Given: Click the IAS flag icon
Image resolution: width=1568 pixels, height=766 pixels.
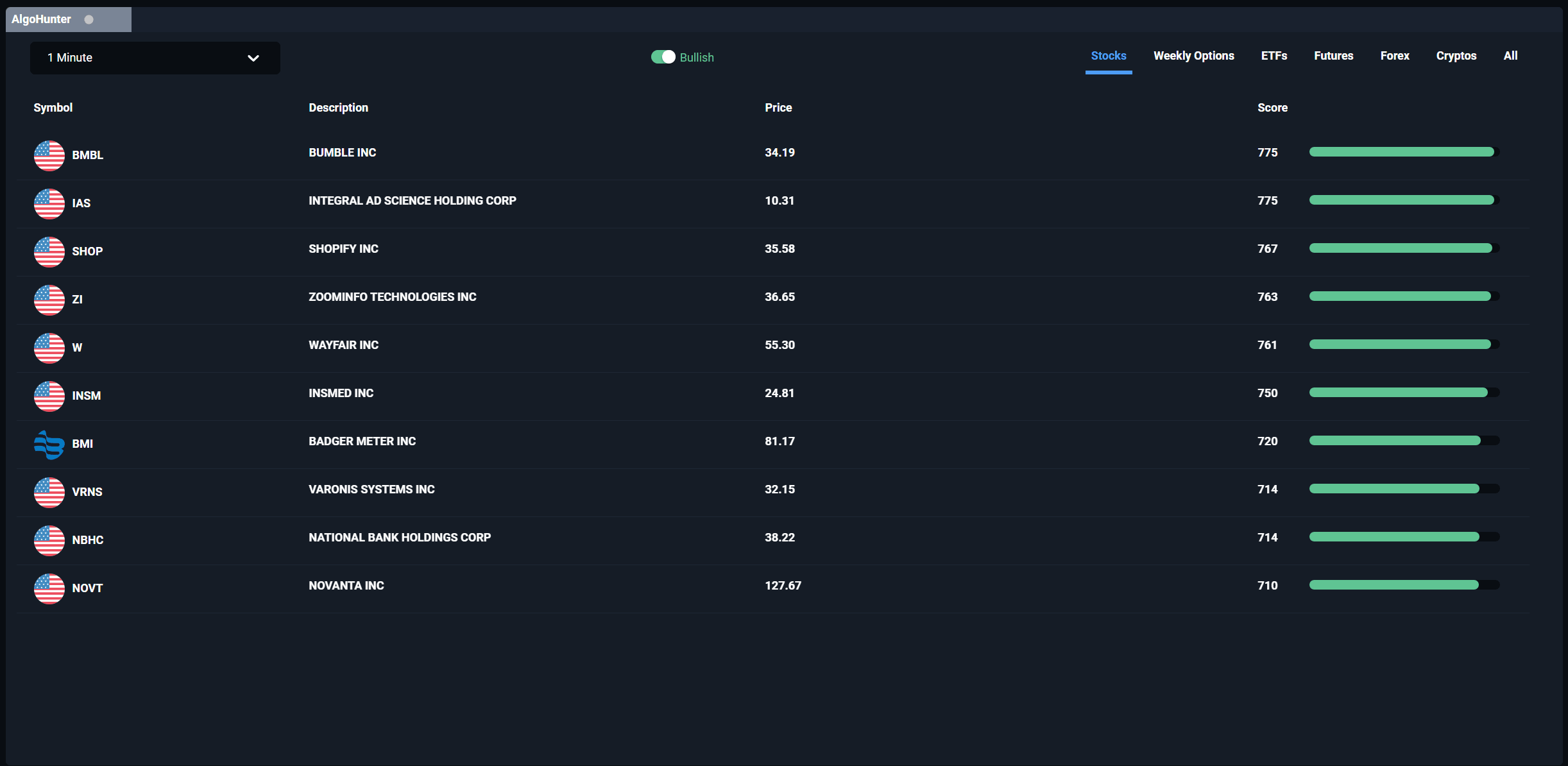Looking at the screenshot, I should point(49,203).
